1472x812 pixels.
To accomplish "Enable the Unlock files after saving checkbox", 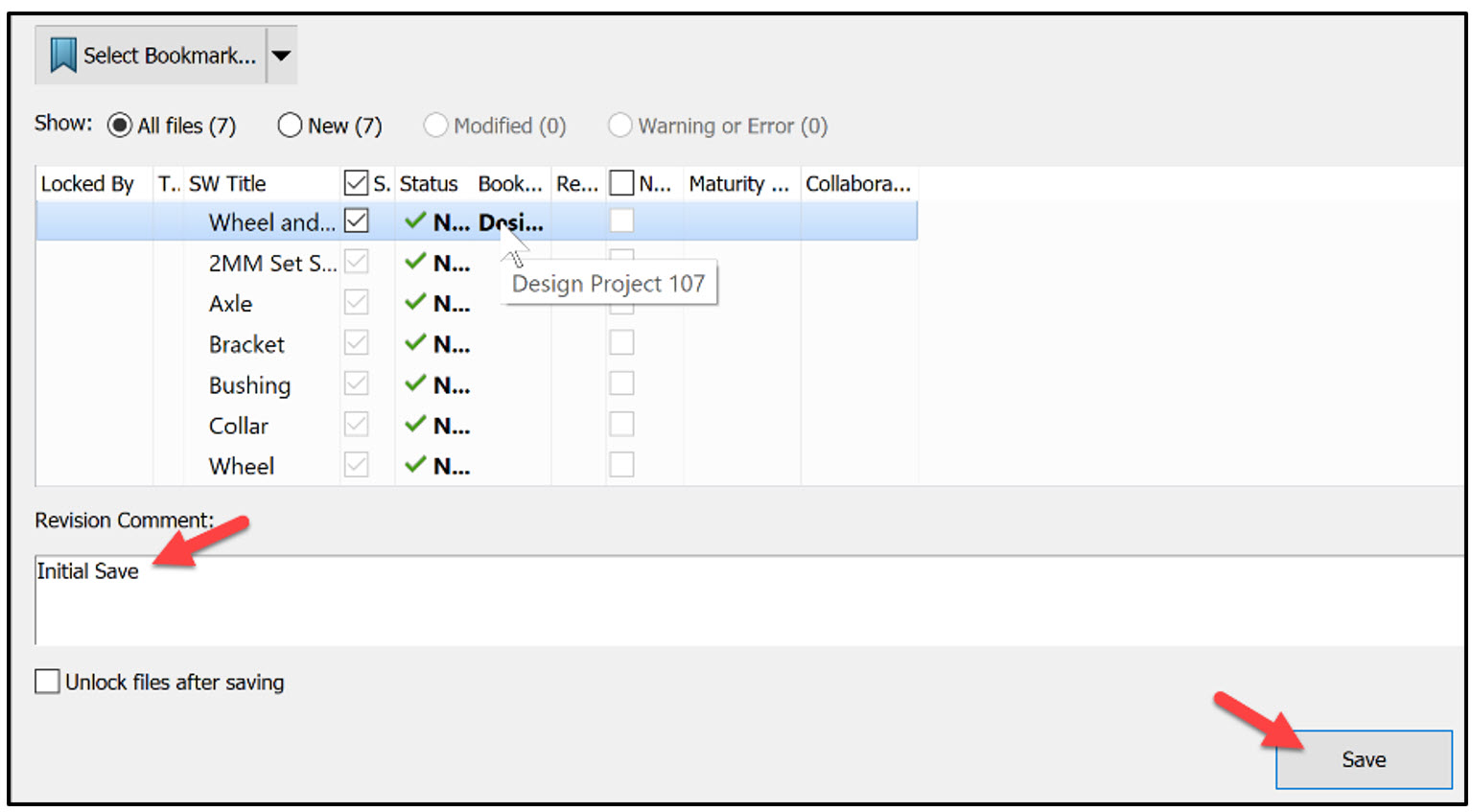I will click(46, 681).
